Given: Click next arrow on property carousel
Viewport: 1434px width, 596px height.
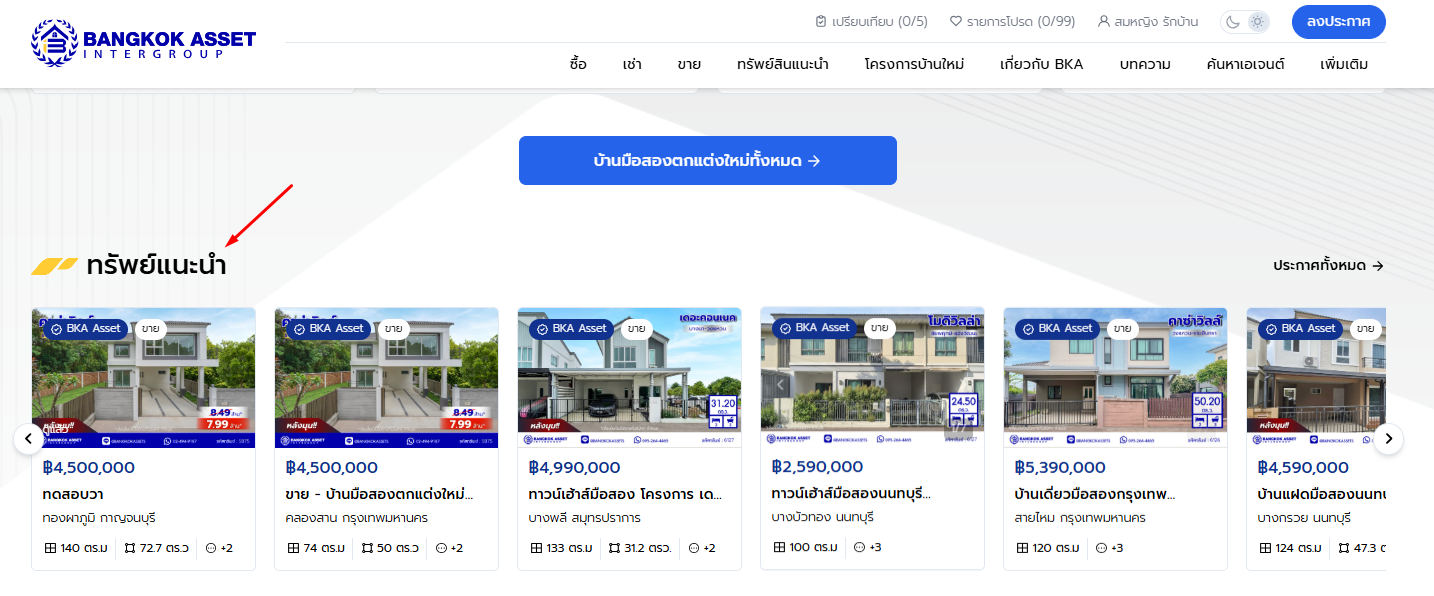Looking at the screenshot, I should click(x=1388, y=438).
